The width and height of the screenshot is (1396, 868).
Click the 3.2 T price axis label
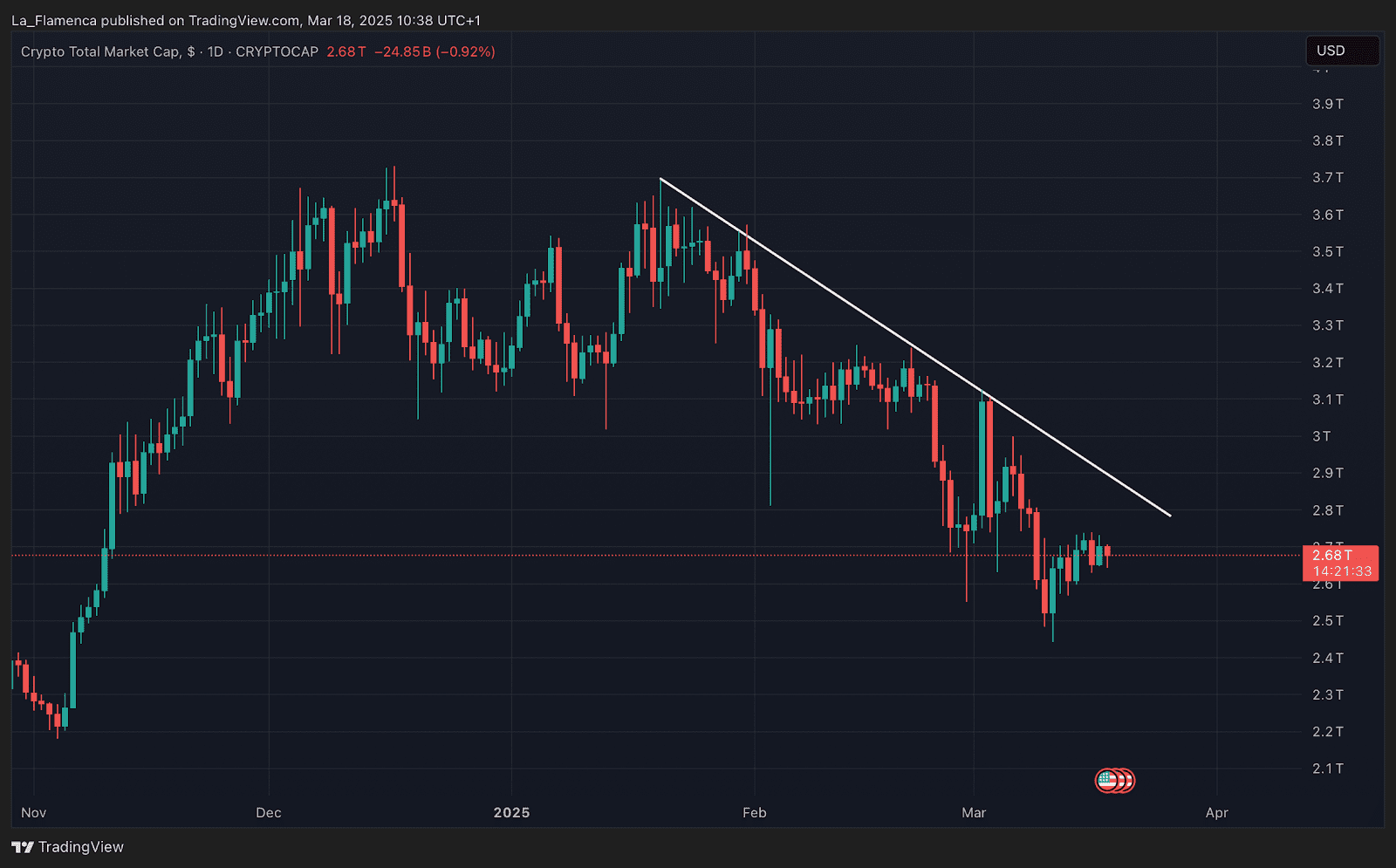click(1328, 362)
